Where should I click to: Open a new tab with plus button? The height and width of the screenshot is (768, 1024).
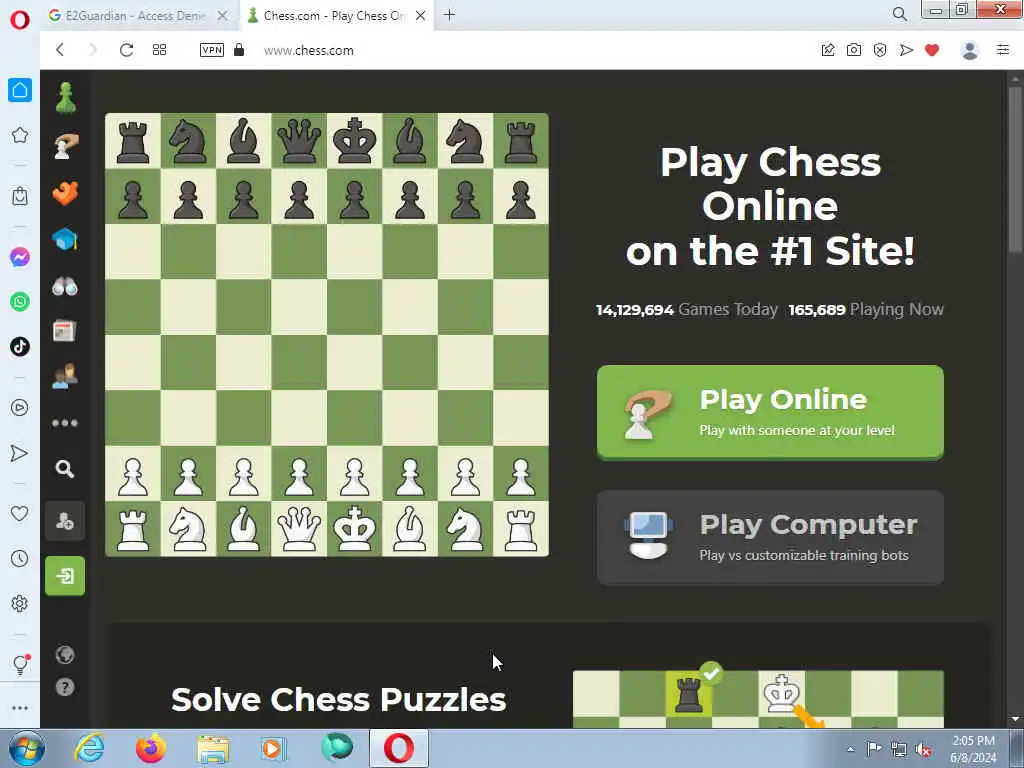coord(449,15)
